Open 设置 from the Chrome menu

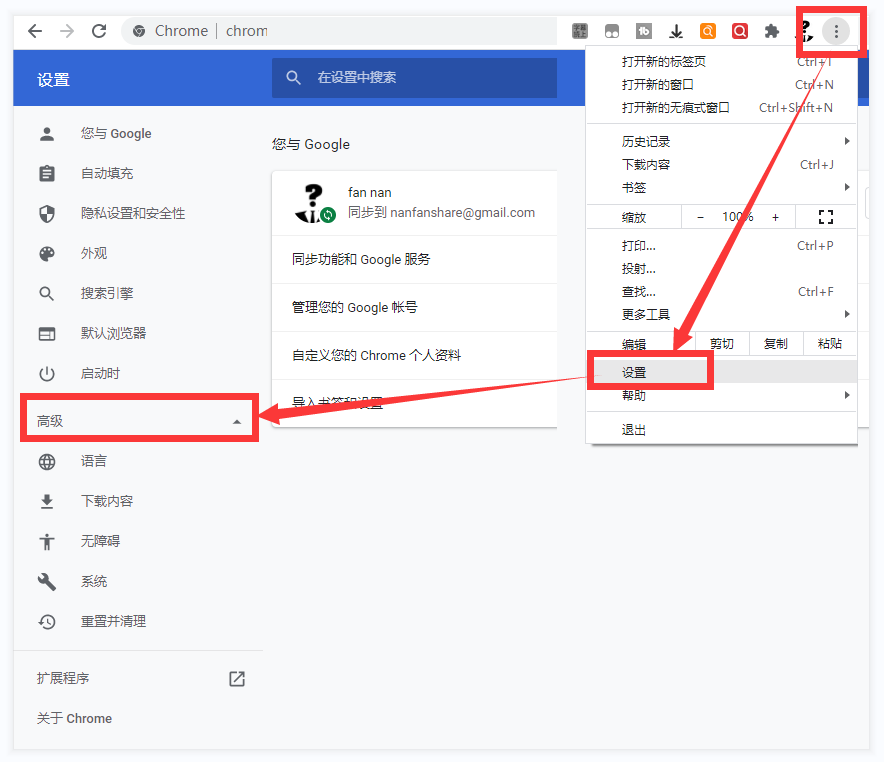pyautogui.click(x=650, y=370)
